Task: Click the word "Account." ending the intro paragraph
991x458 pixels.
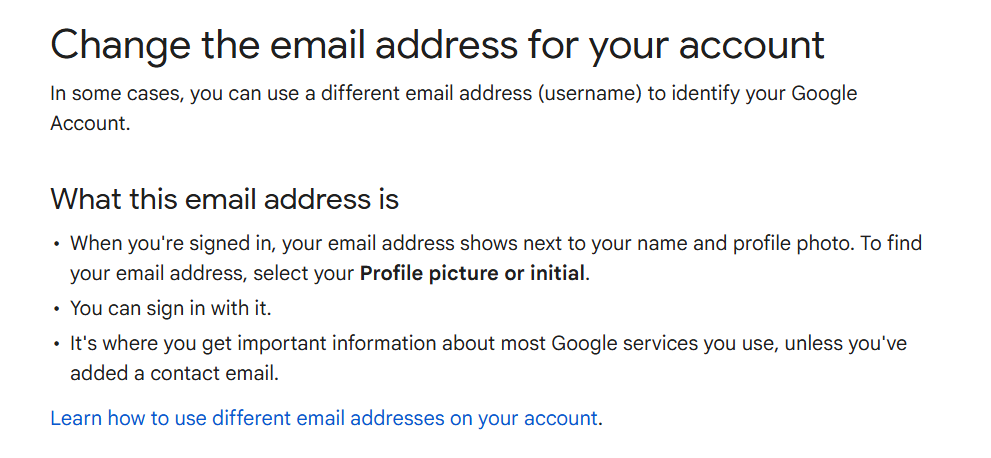Action: tap(90, 122)
